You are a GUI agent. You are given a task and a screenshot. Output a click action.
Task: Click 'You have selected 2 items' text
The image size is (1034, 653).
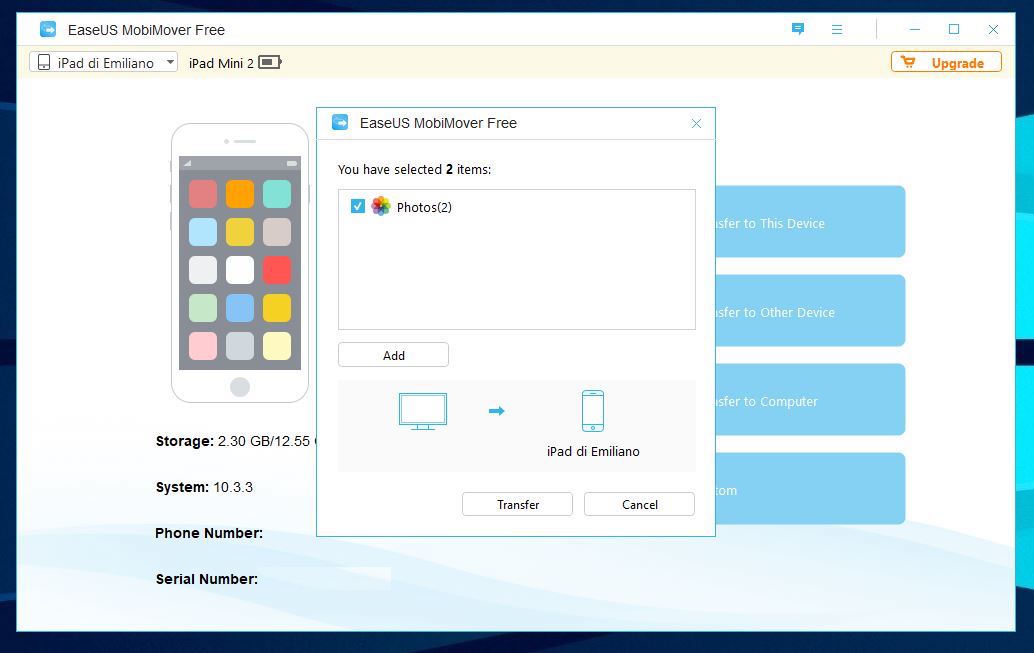(x=414, y=170)
